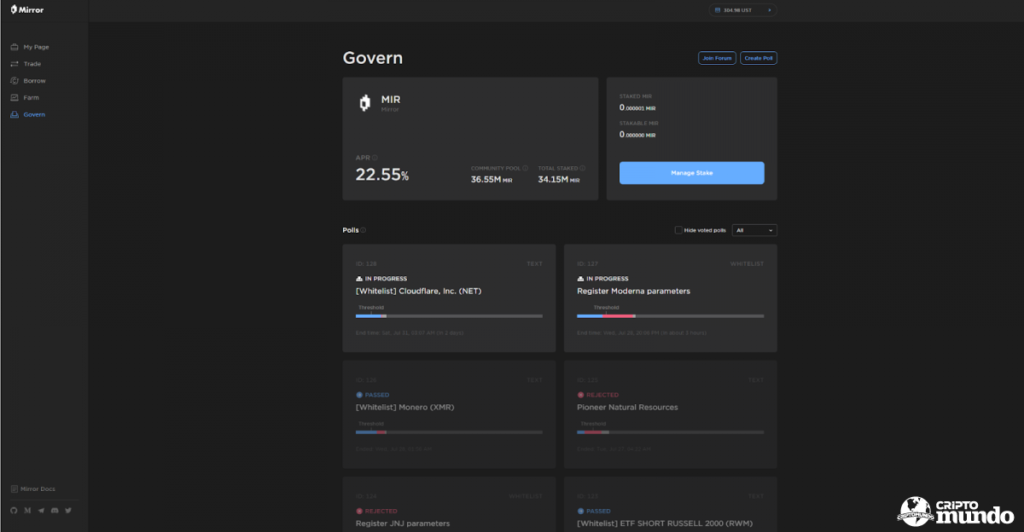This screenshot has height=532, width=1024.
Task: Click the Manage Stake button
Action: (x=691, y=173)
